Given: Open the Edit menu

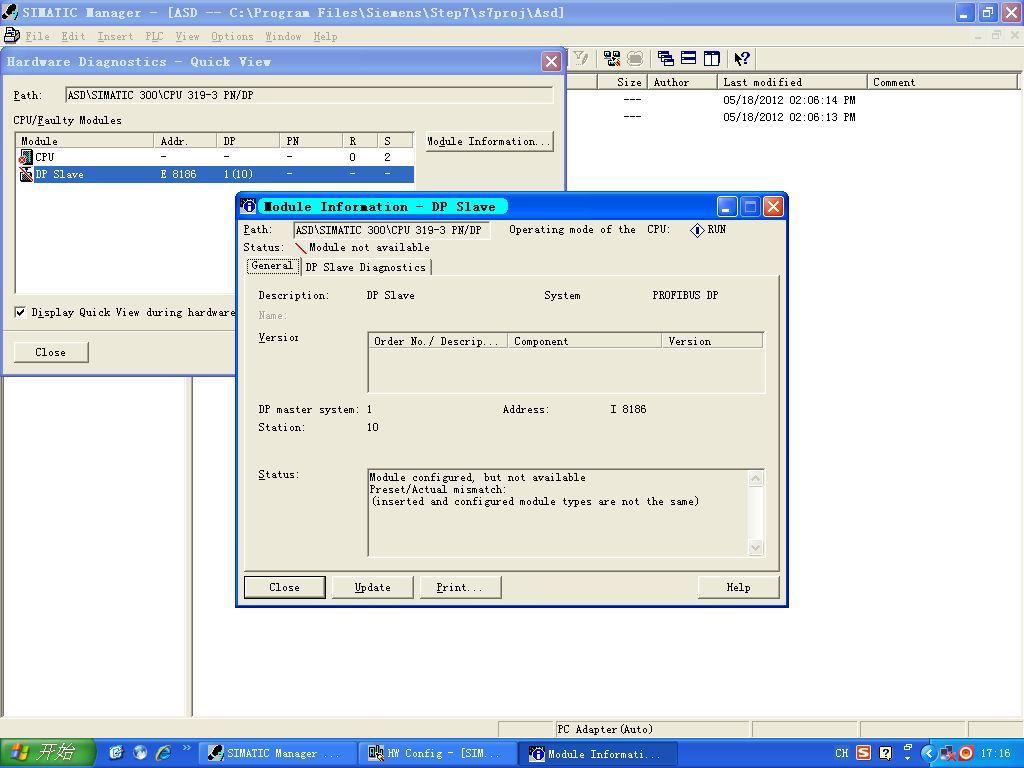Looking at the screenshot, I should coord(73,37).
